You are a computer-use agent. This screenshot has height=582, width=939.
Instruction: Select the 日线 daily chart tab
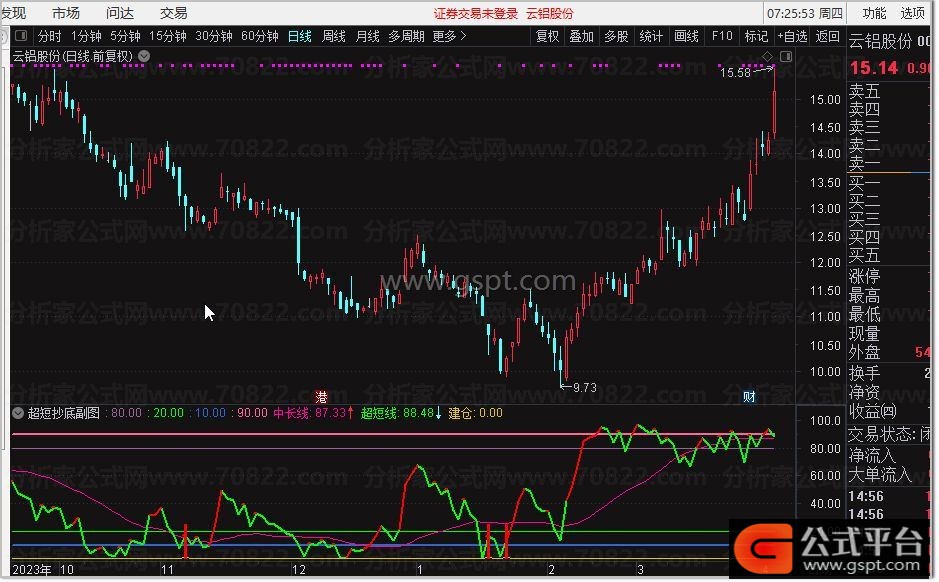coord(299,37)
